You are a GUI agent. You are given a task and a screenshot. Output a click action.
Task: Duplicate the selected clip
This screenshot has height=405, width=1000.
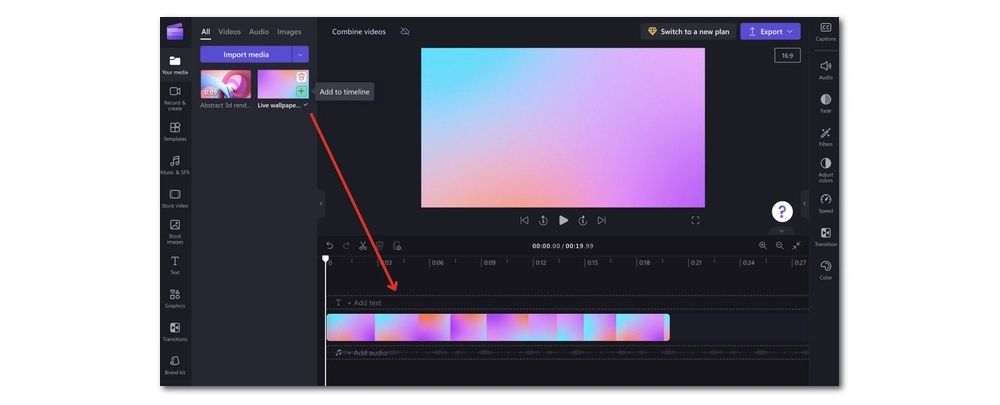click(x=397, y=246)
